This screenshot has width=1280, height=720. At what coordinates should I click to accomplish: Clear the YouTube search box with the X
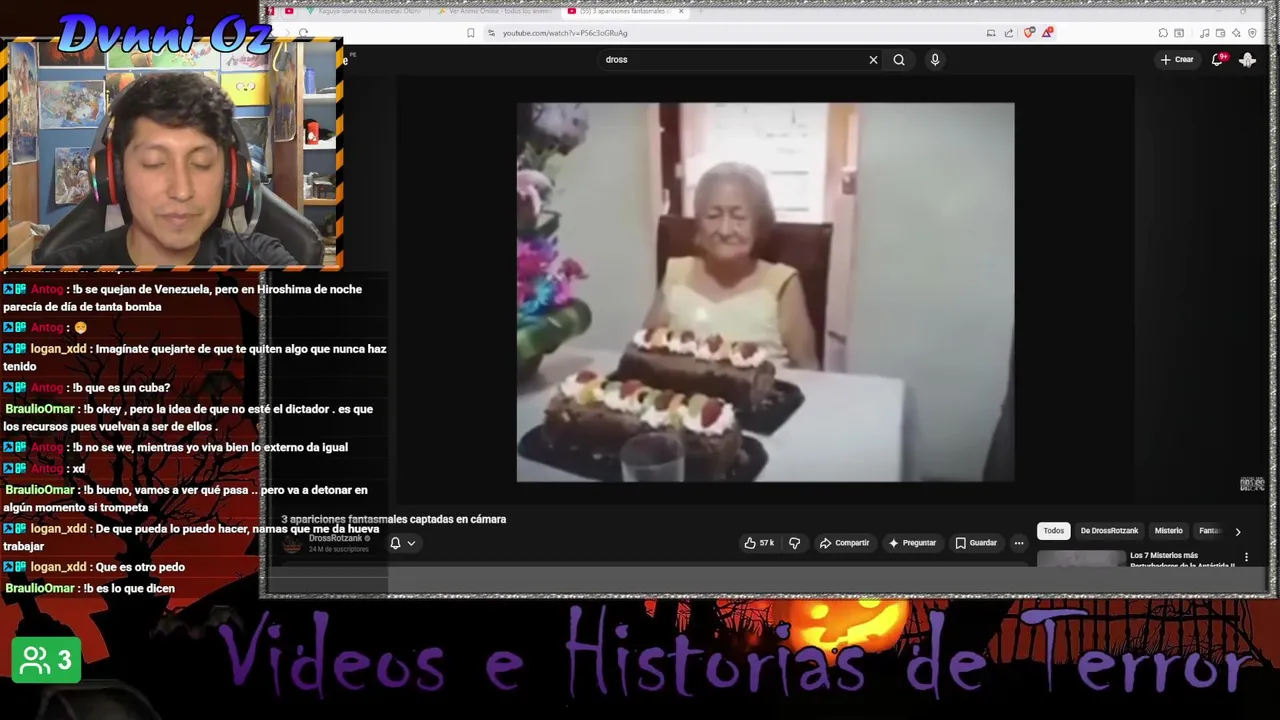pos(873,60)
